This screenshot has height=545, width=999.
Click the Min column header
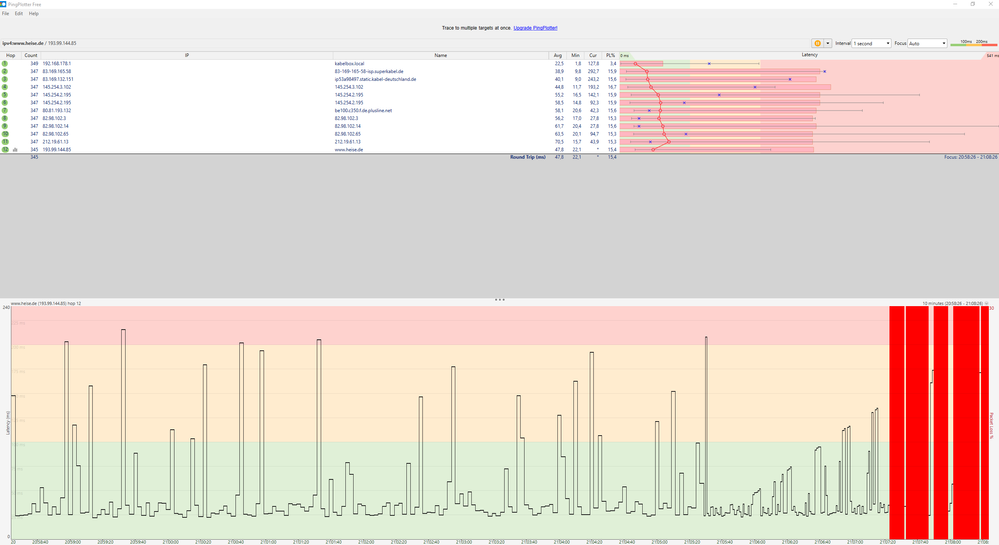(575, 55)
